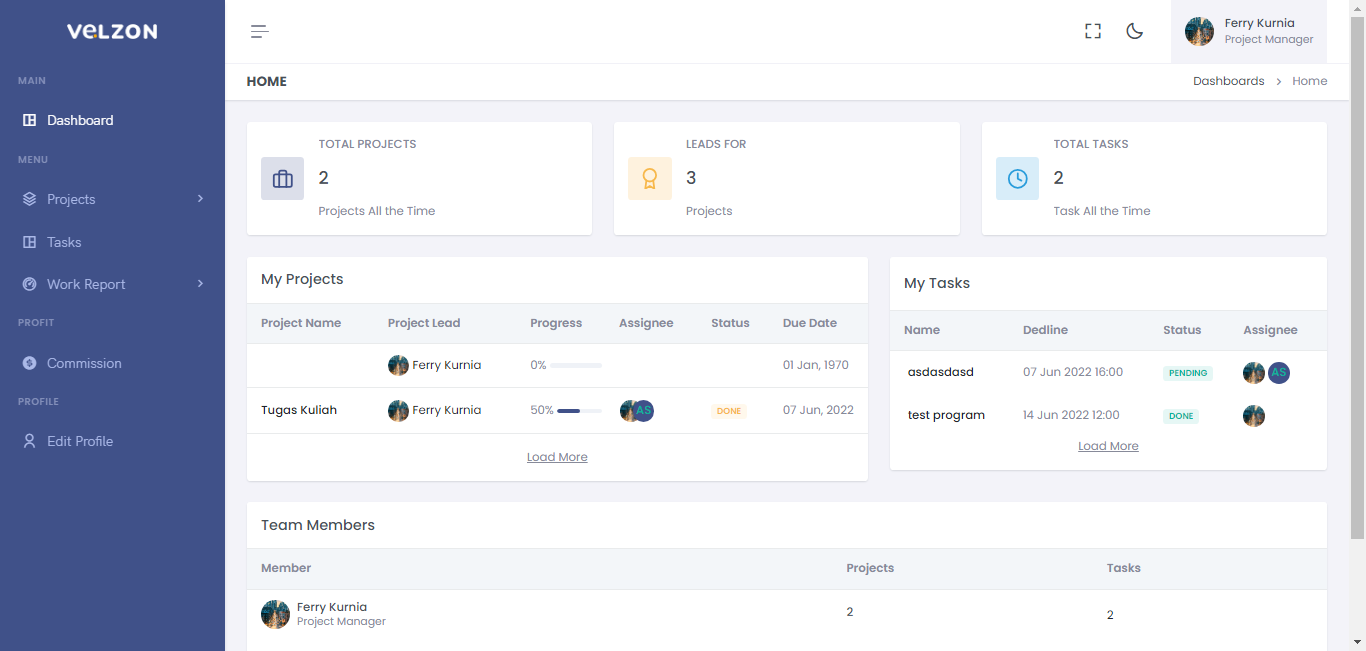This screenshot has width=1366, height=651.
Task: Toggle dark mode with moon icon
Action: (1135, 32)
